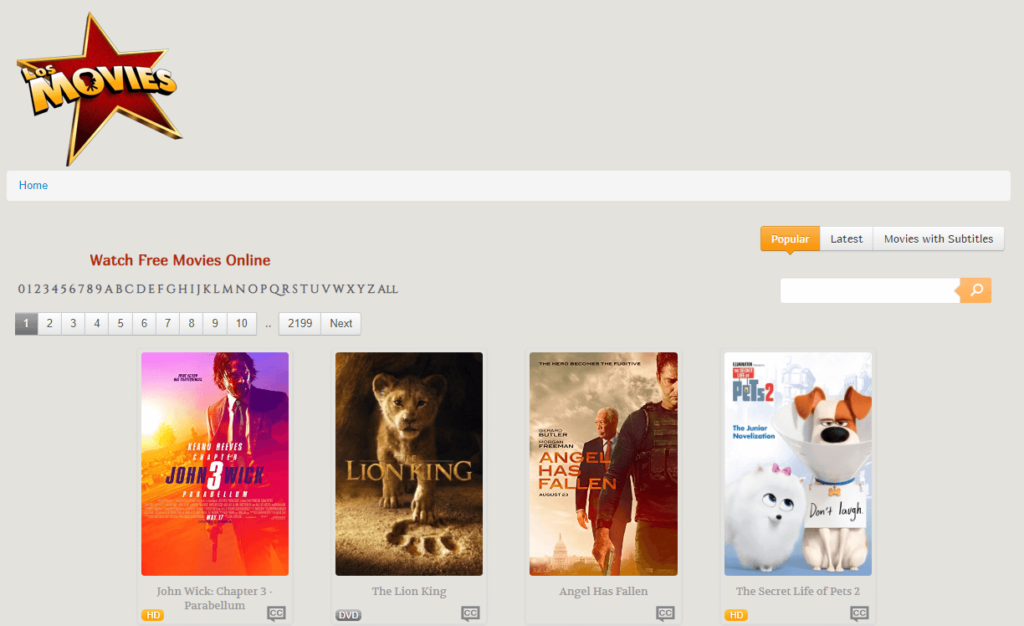
Task: Open the John Wick 3 poster thumbnail
Action: [215, 463]
